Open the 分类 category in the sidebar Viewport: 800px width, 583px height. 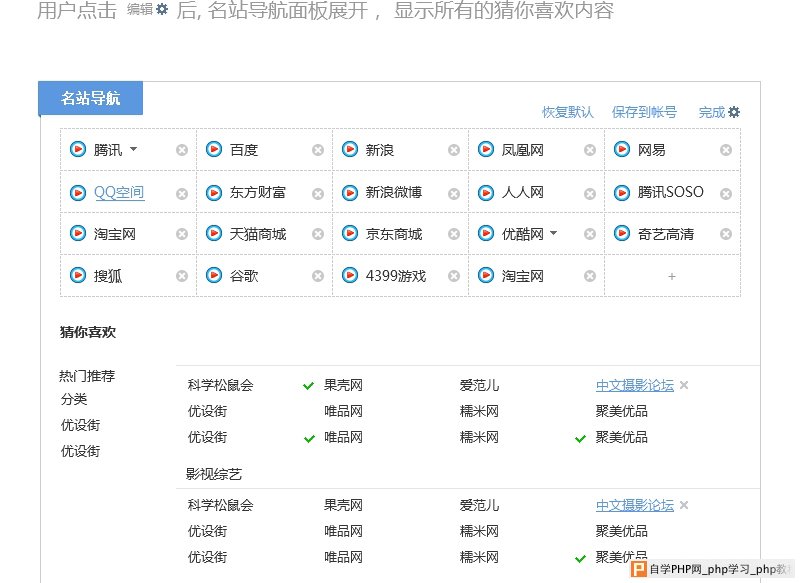[x=74, y=399]
